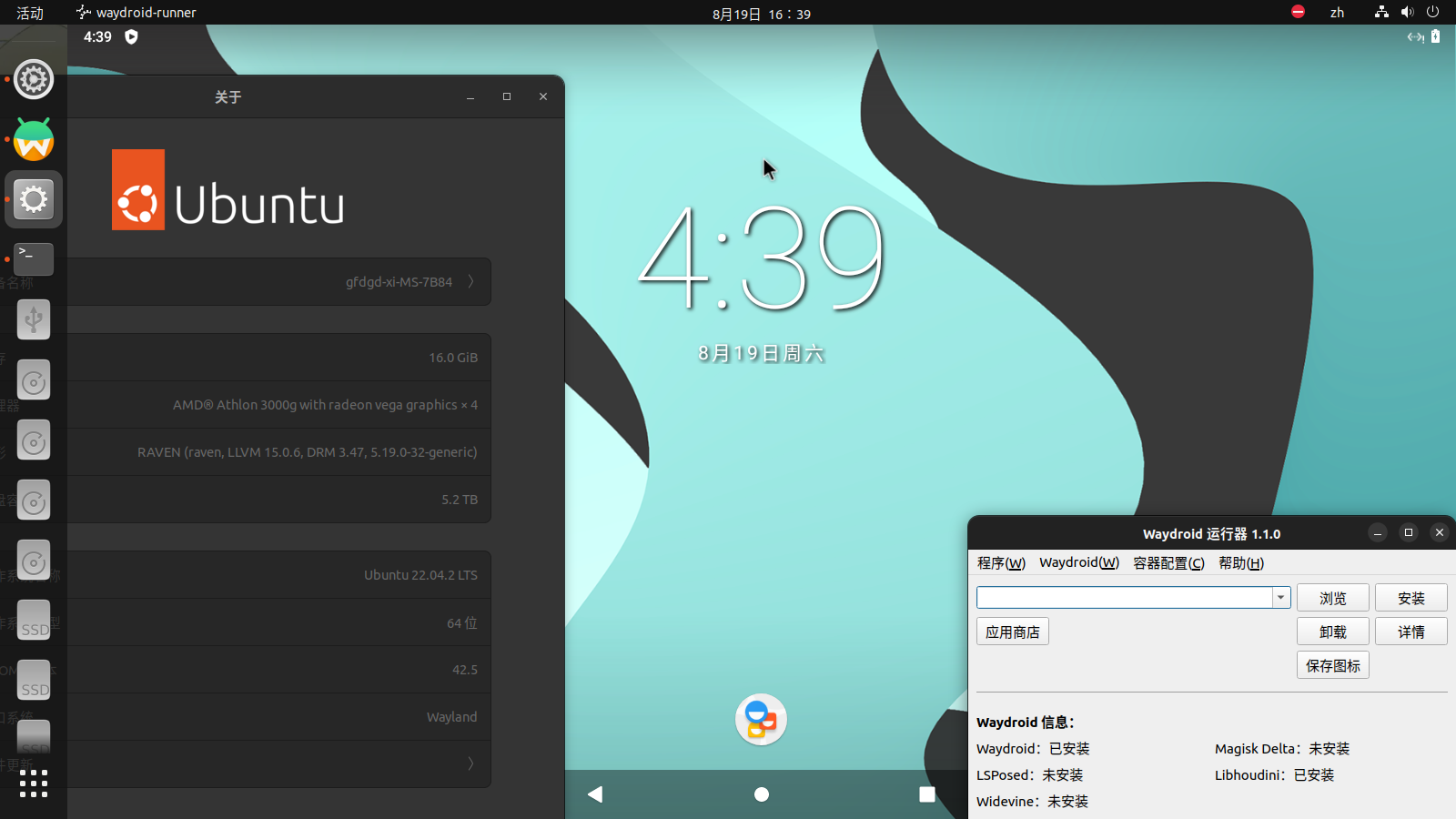
Task: Select the 64 位 OS type text
Action: click(462, 622)
